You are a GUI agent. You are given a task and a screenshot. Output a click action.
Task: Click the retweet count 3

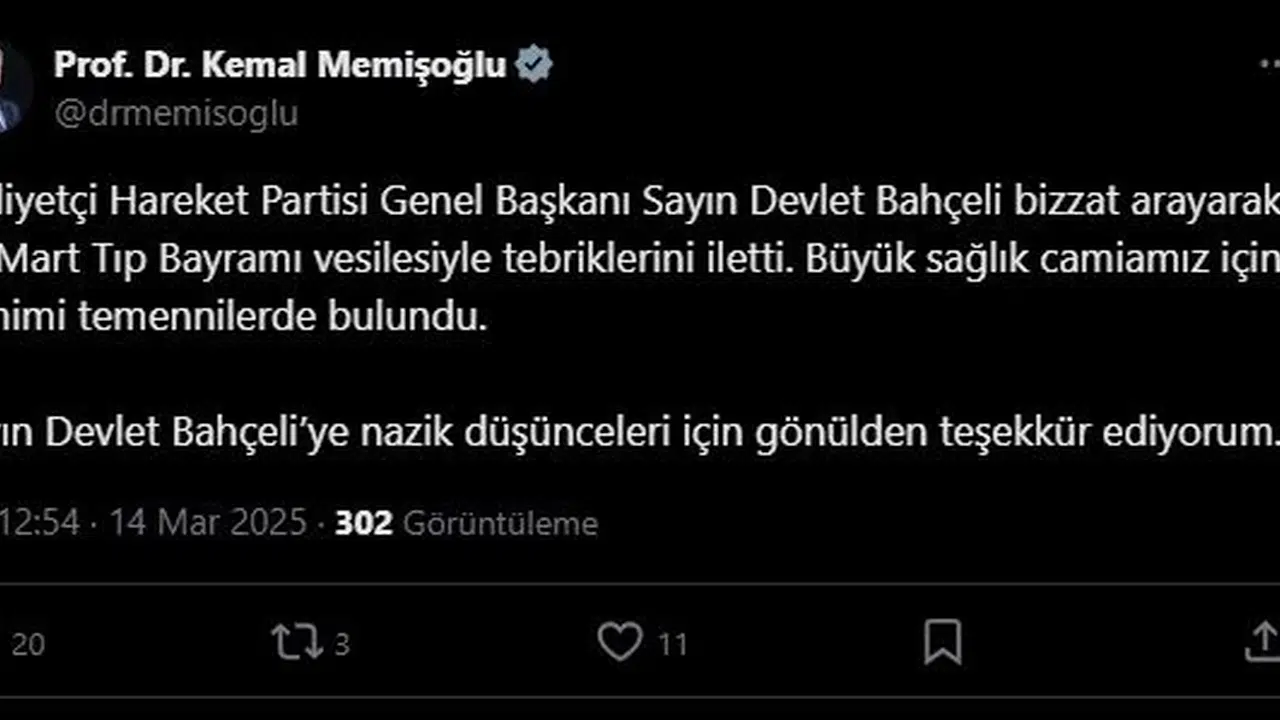[341, 645]
